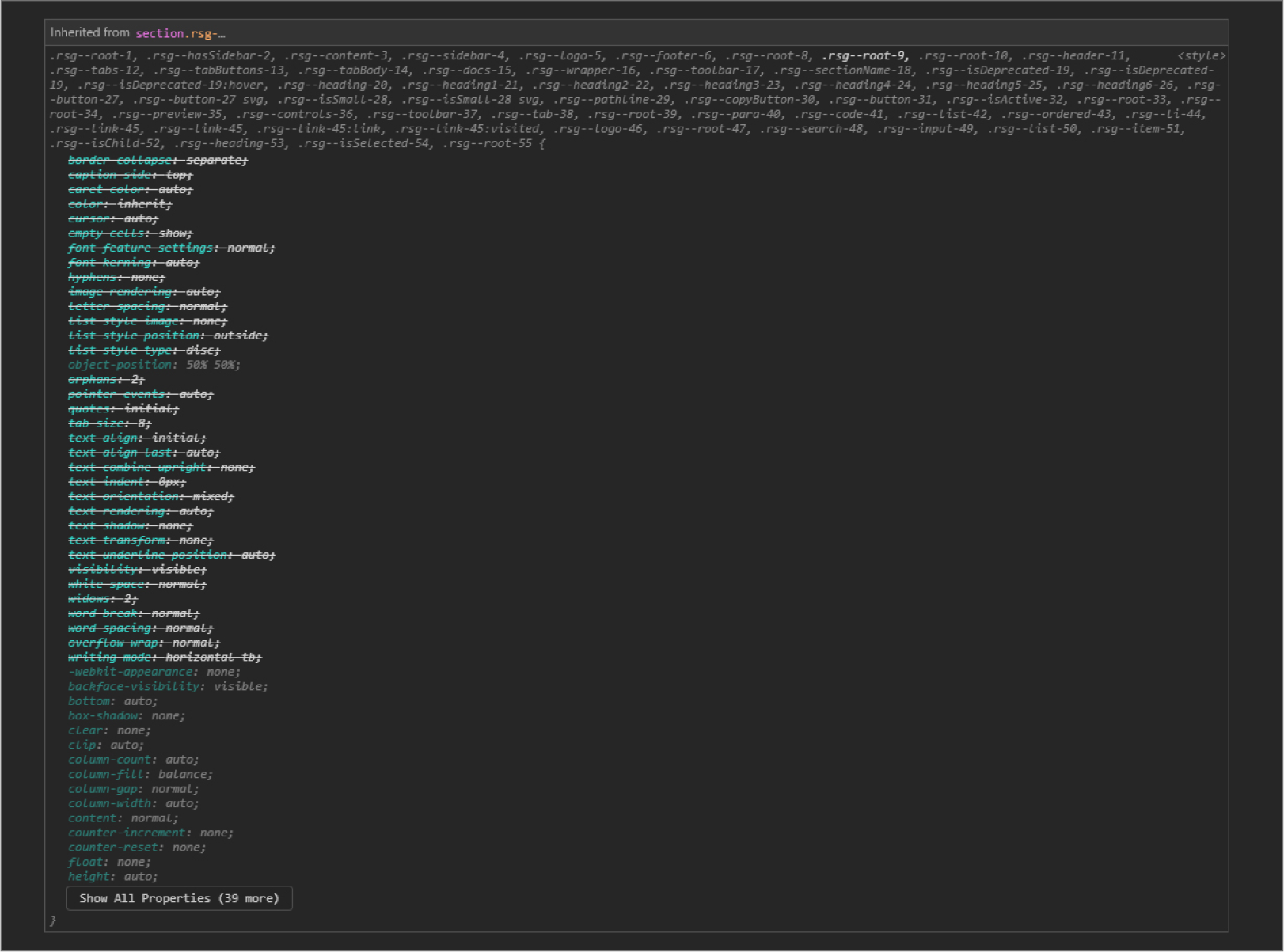The image size is (1284, 952).
Task: Select the pointer-events property
Action: click(x=116, y=394)
